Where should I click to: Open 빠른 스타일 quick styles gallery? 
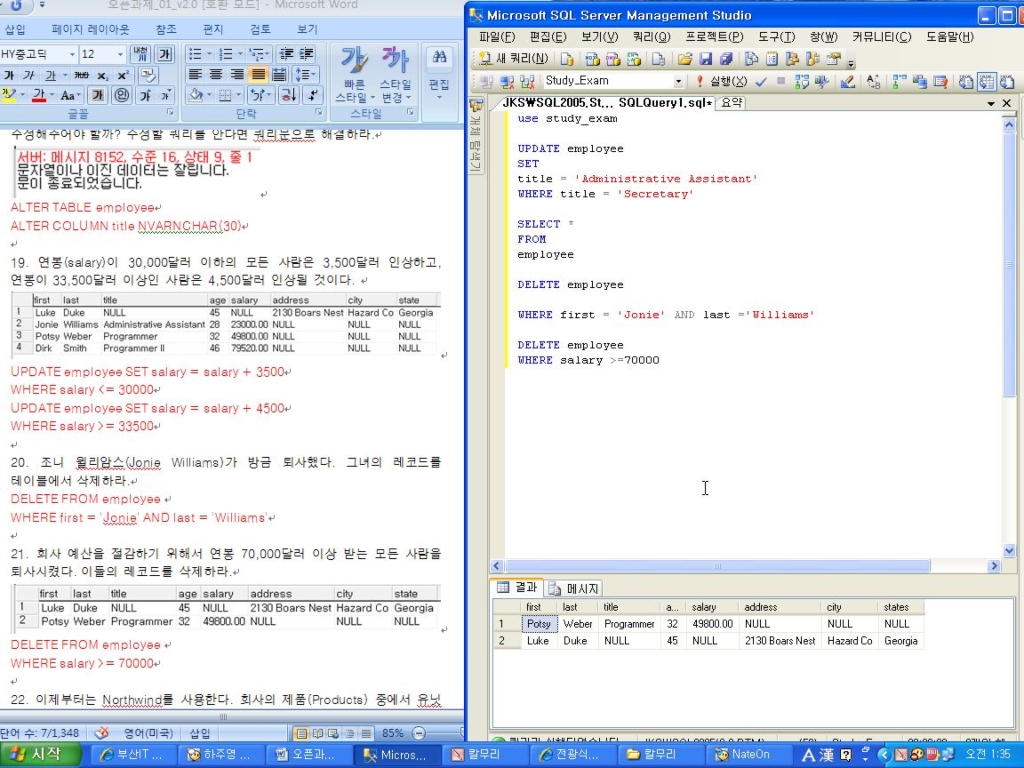(355, 74)
